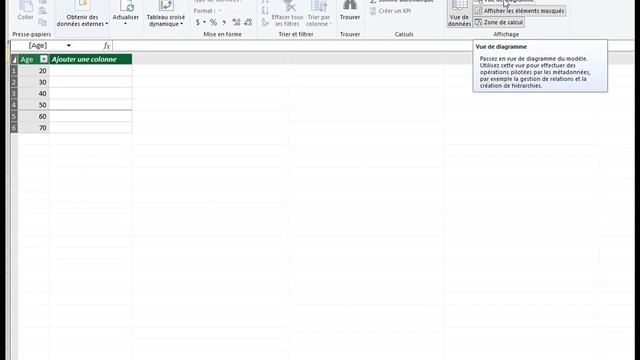Open the Format dropdown
Screen dimensions: 640x360
tap(208, 11)
